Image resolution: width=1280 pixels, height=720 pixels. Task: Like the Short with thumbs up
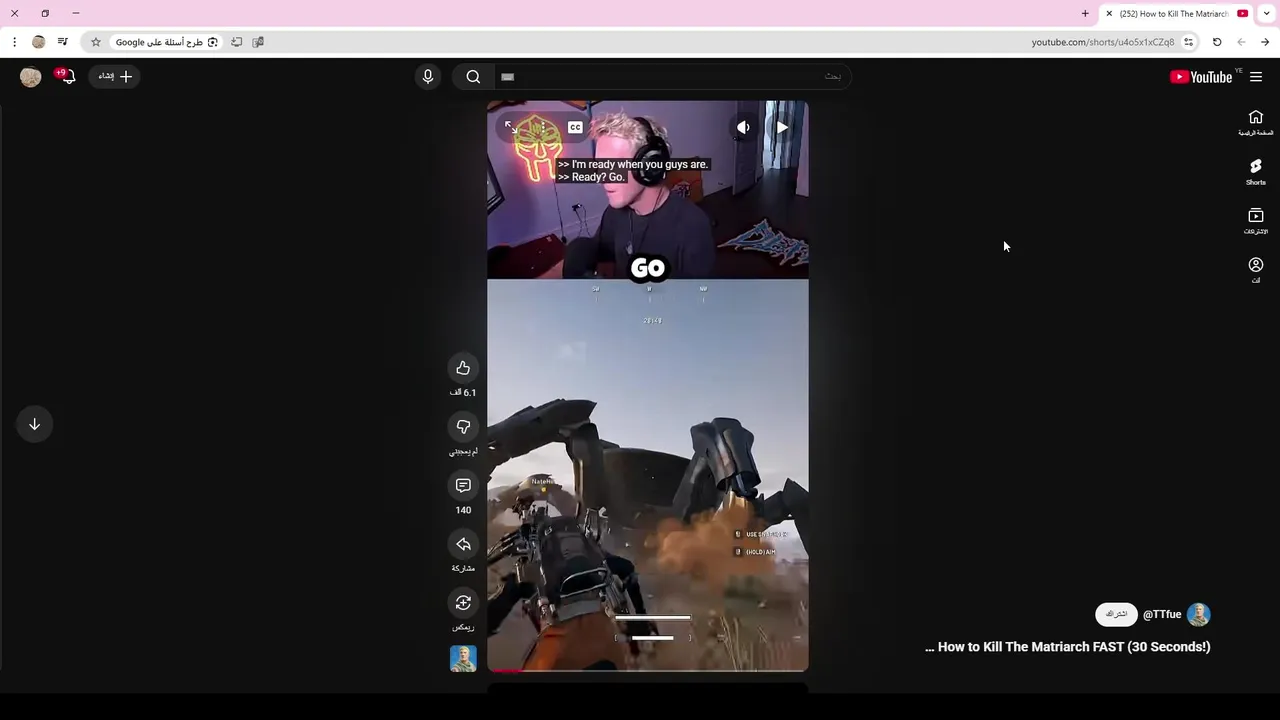(x=463, y=368)
